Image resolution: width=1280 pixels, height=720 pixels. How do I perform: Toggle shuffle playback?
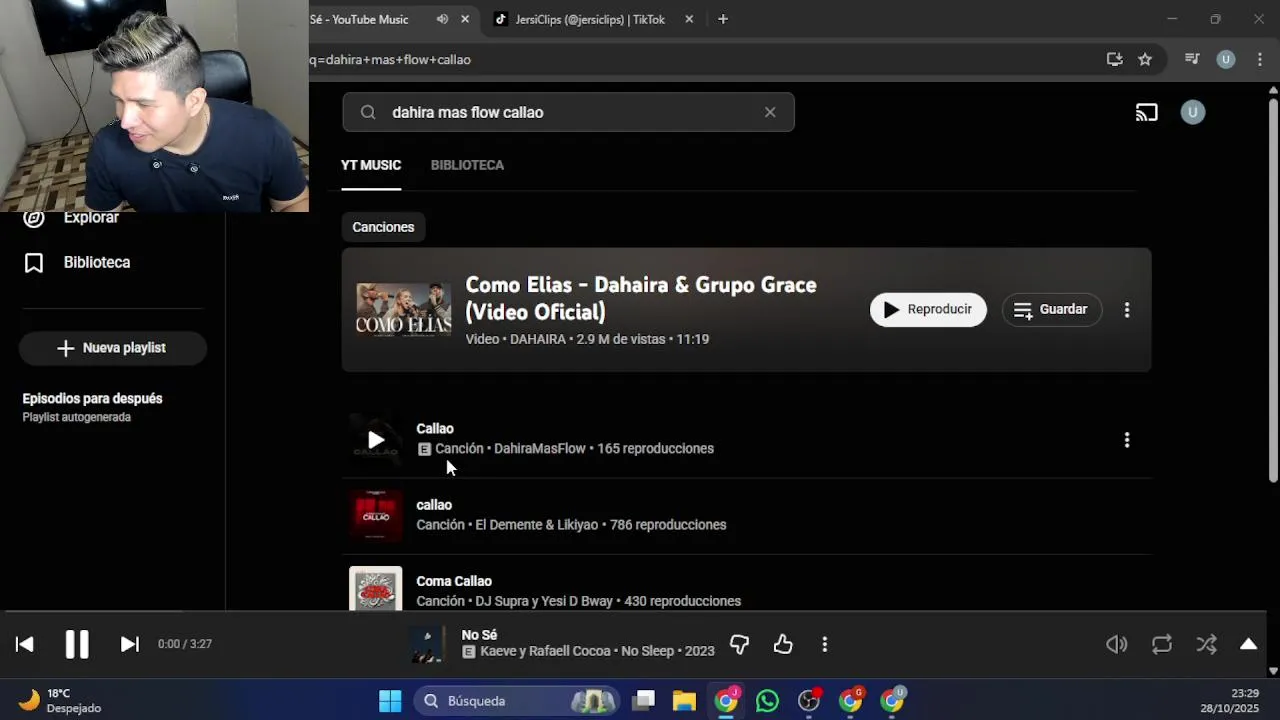pos(1207,645)
